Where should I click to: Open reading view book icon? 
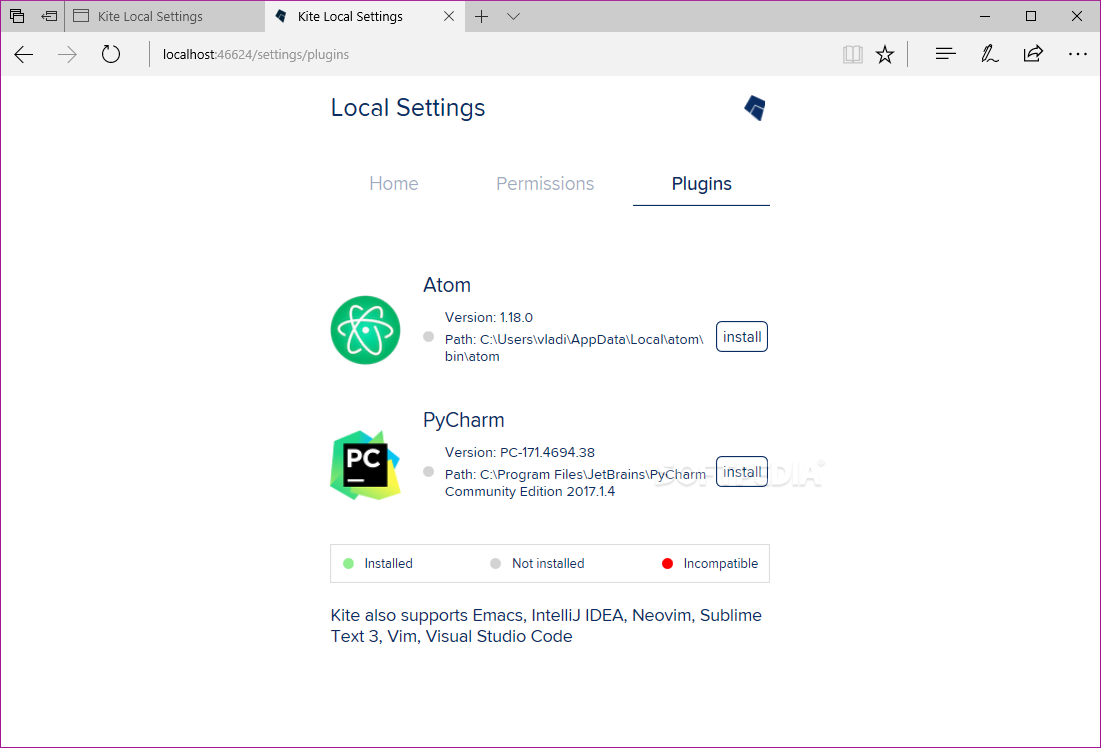click(x=852, y=54)
